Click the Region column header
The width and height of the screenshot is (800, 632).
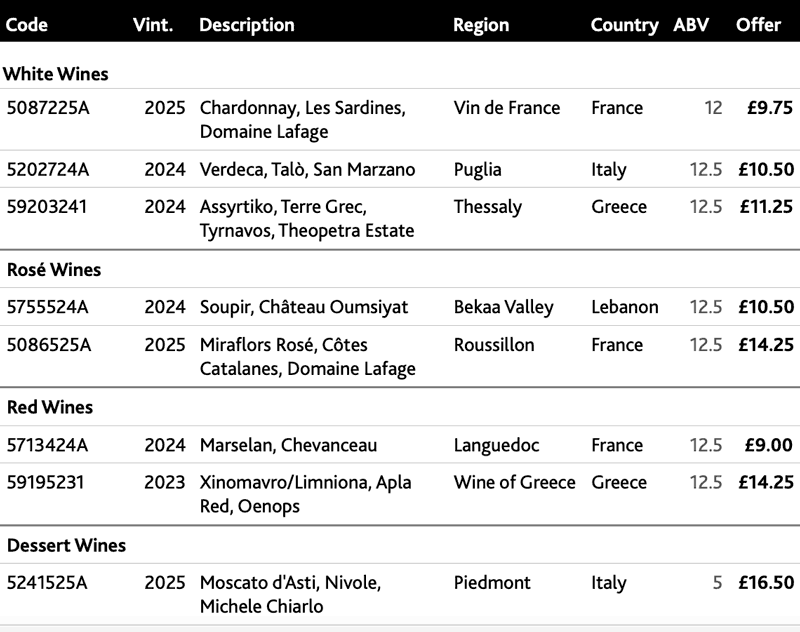481,25
